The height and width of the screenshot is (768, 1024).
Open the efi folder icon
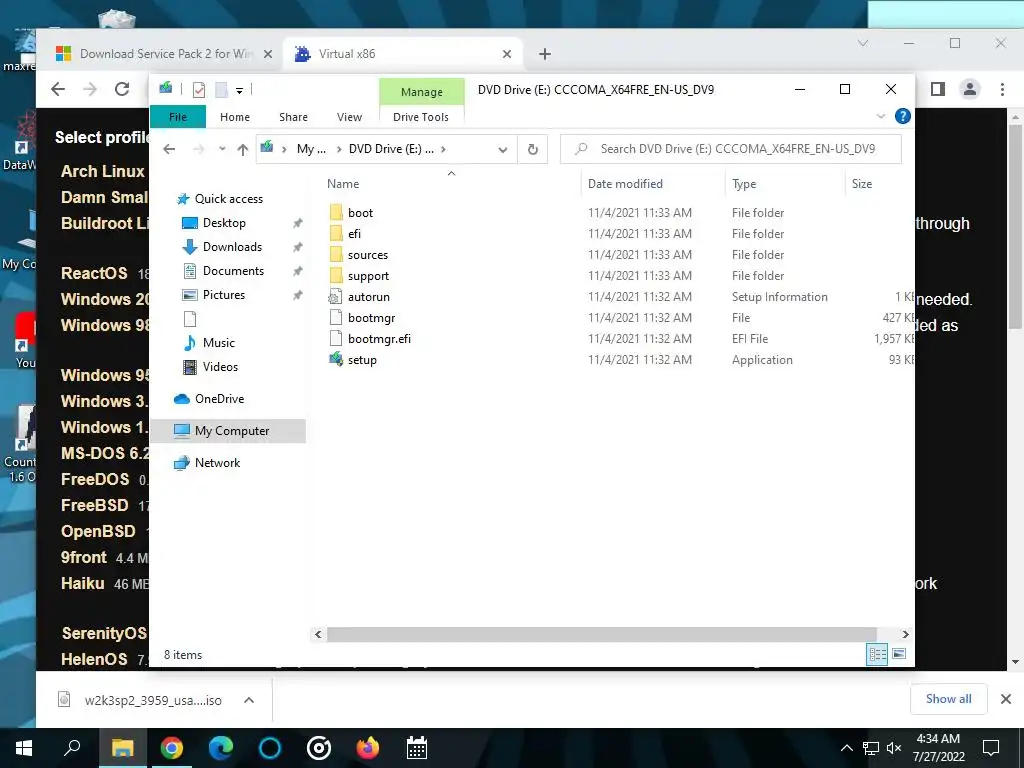point(336,233)
